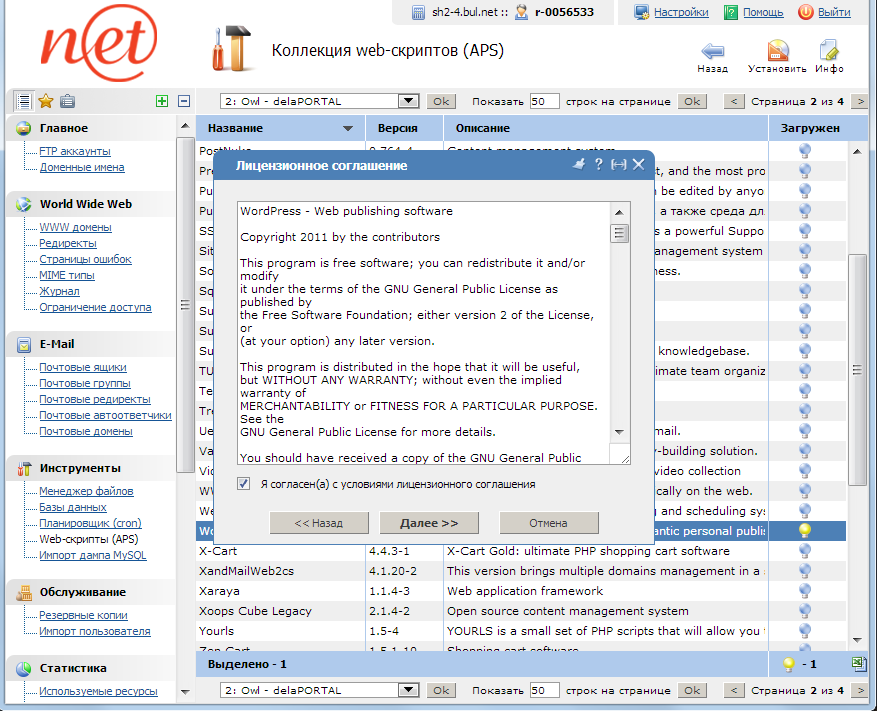Click the Excel export icon in table footer
The image size is (877, 711).
[x=858, y=663]
